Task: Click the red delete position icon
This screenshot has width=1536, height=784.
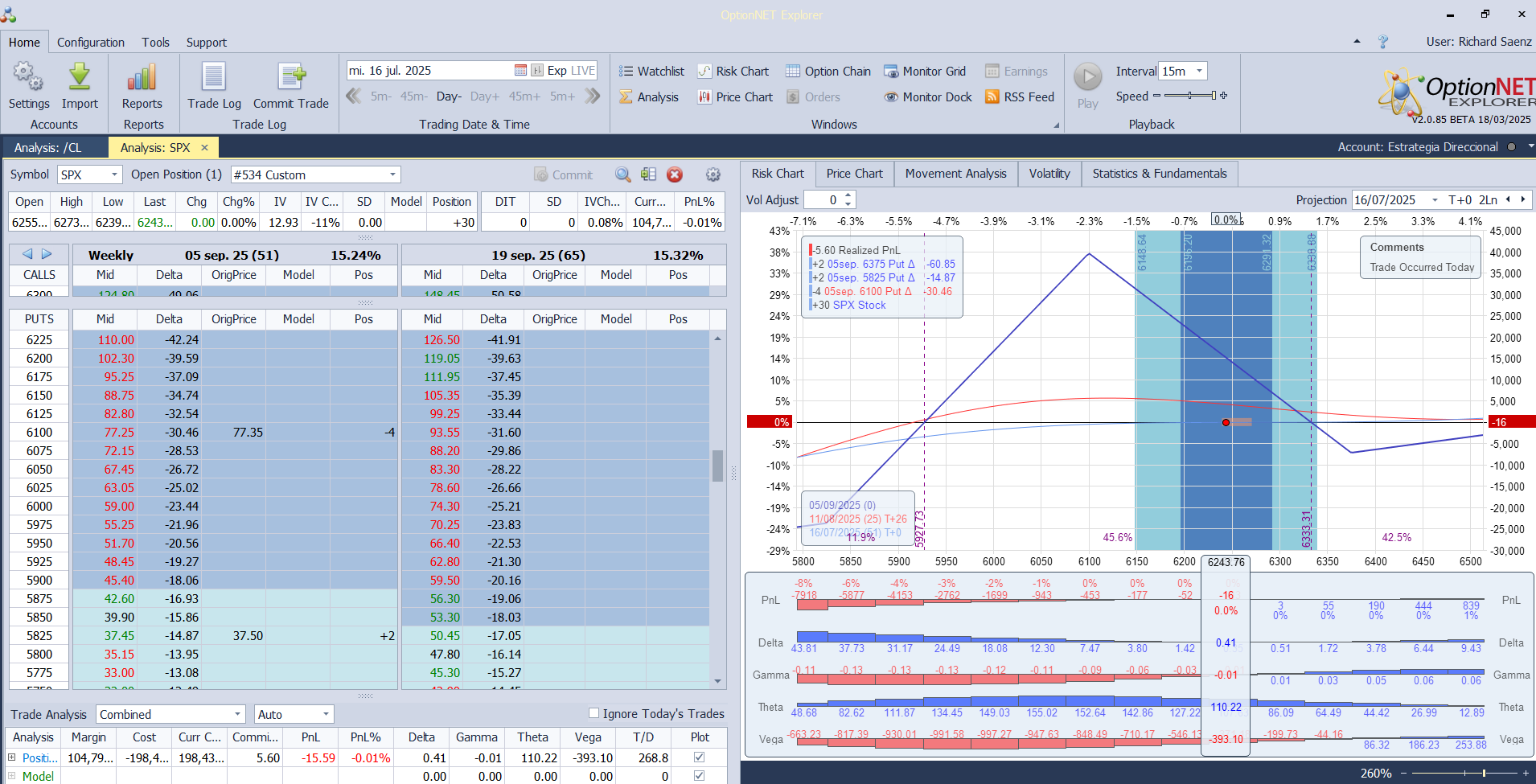Action: (x=675, y=174)
